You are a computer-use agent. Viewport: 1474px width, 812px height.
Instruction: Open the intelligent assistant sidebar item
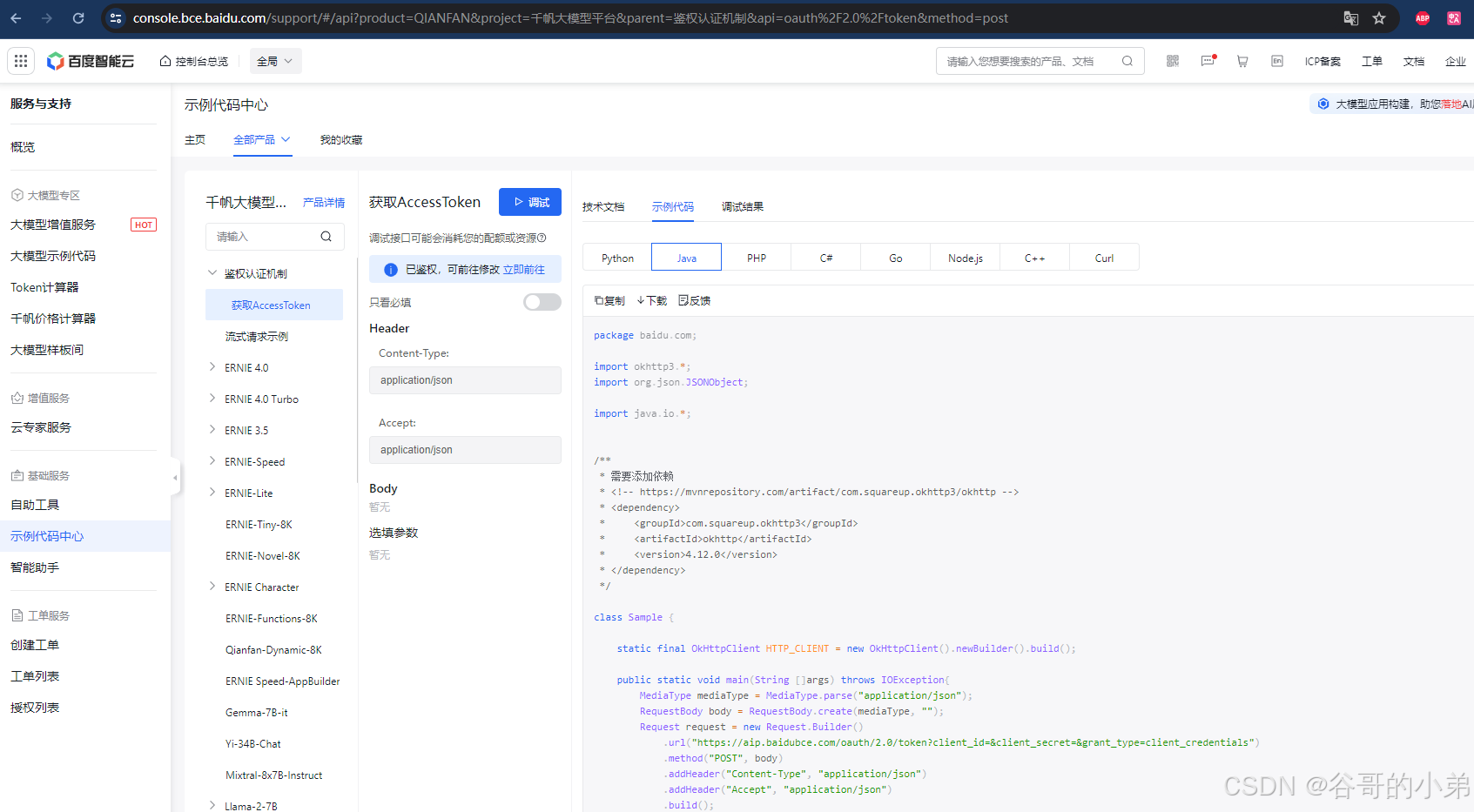tap(35, 567)
